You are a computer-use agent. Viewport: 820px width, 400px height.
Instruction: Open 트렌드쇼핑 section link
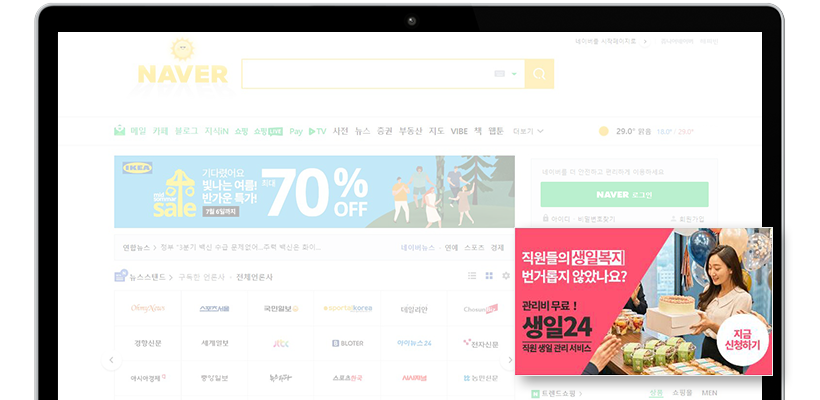557,393
